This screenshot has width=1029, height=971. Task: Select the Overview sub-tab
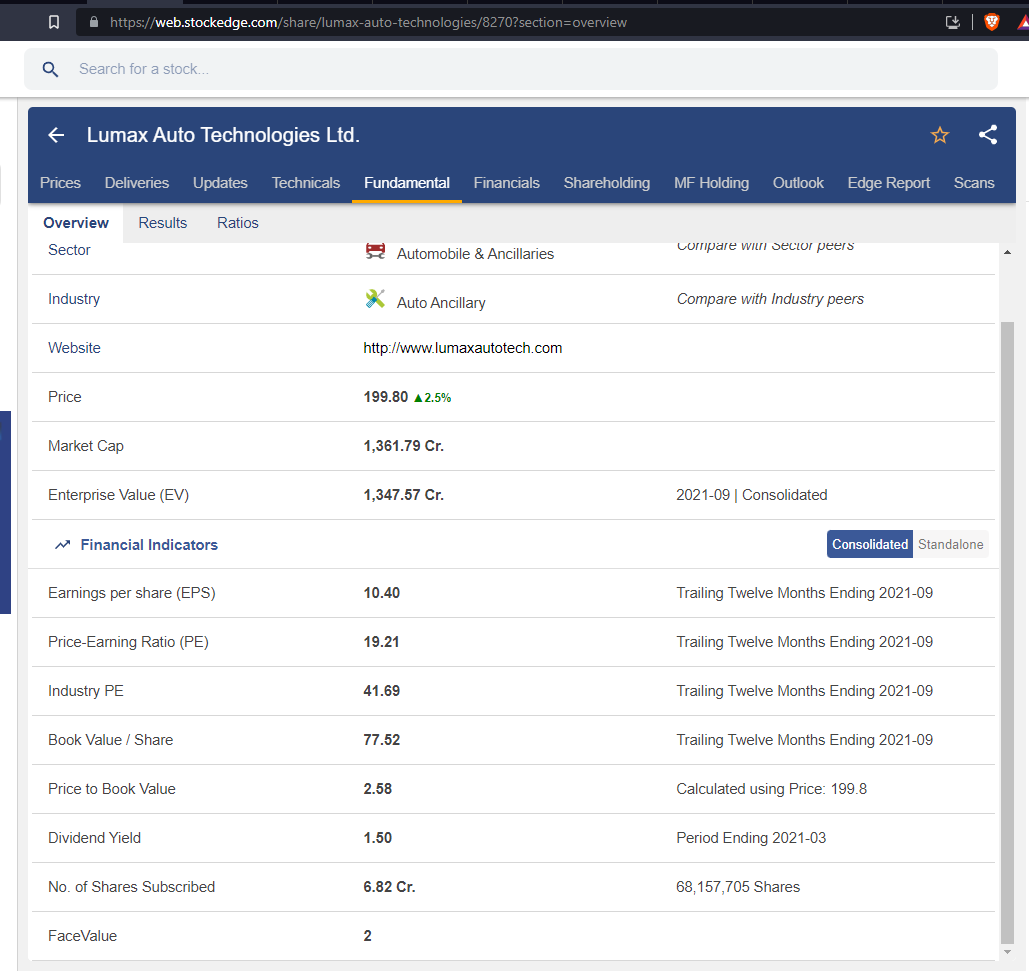[75, 223]
